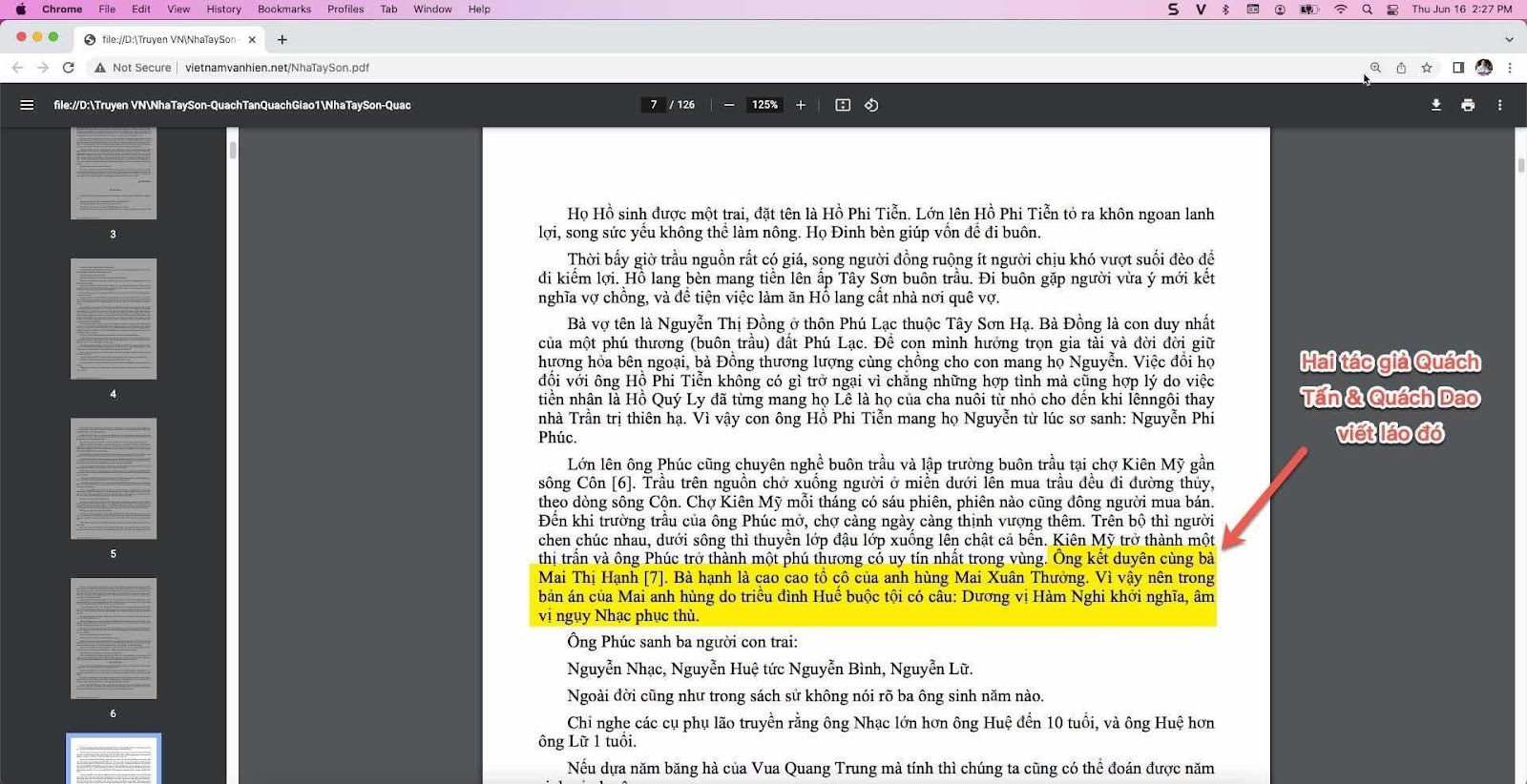Screen dimensions: 1527x784
Task: Open PDF viewer more actions menu
Action: pos(1499,105)
